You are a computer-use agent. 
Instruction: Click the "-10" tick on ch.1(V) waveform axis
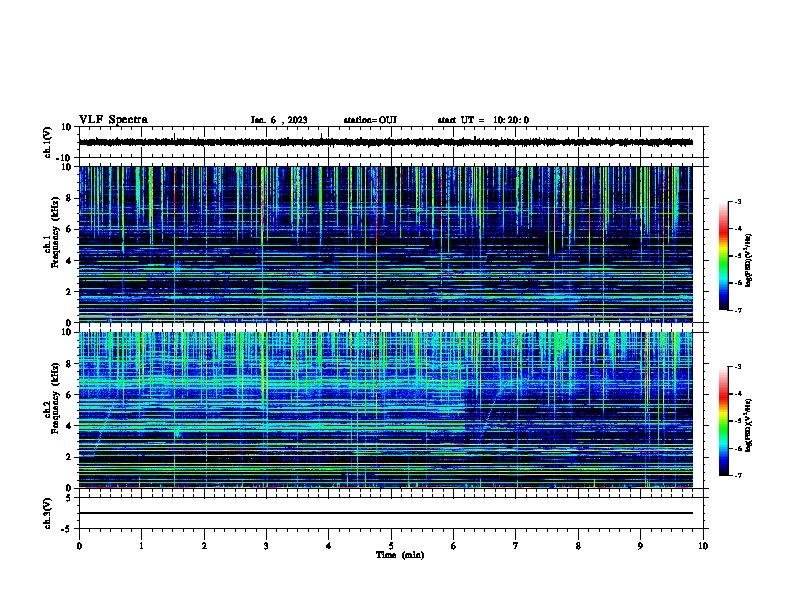[65, 158]
